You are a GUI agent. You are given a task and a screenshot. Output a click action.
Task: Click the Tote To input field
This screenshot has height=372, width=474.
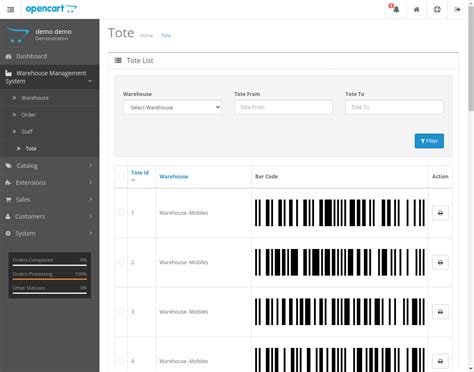click(394, 107)
